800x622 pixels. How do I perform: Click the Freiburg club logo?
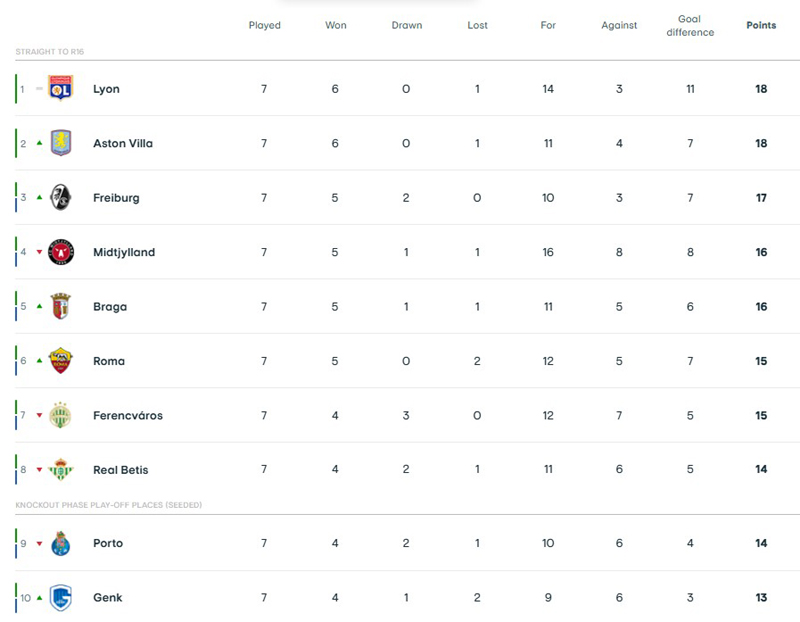click(x=61, y=197)
